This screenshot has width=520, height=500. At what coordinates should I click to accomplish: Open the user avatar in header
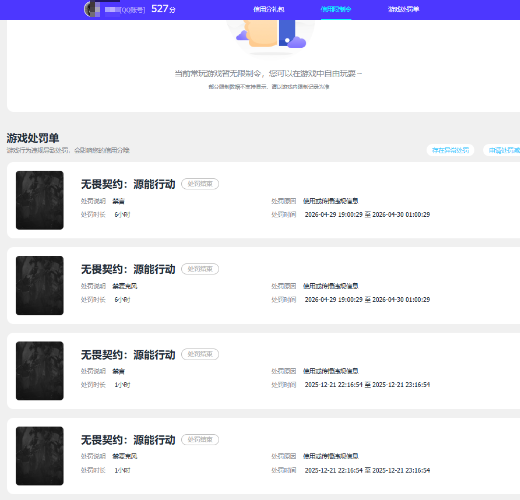point(92,9)
